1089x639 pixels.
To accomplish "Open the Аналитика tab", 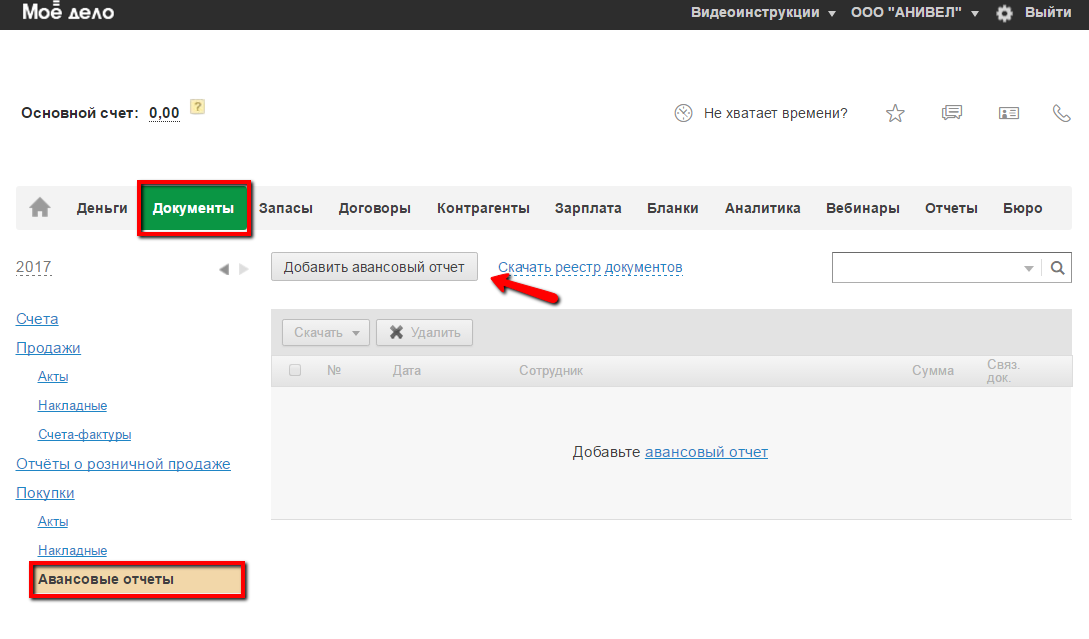I will click(763, 208).
